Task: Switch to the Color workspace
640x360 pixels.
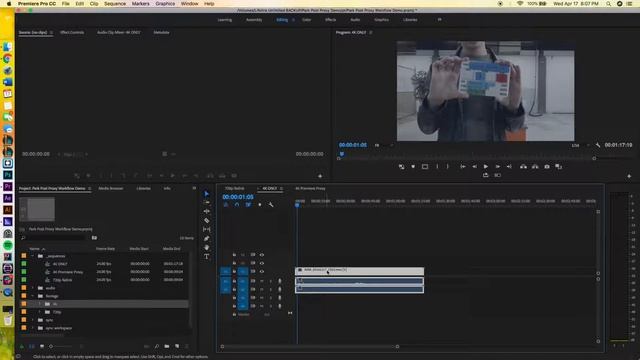Action: point(307,20)
